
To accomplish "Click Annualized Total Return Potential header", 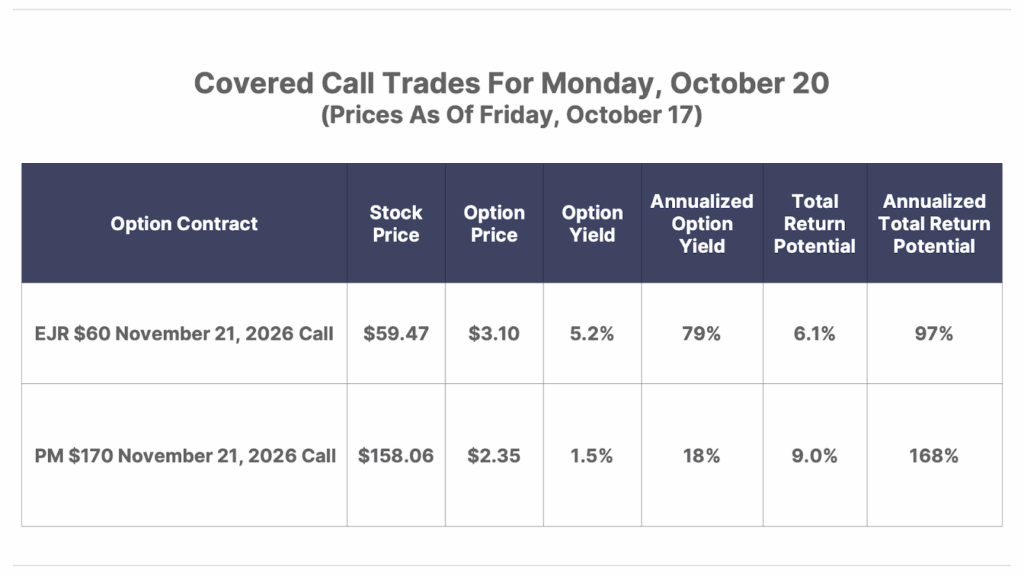I will pos(934,224).
